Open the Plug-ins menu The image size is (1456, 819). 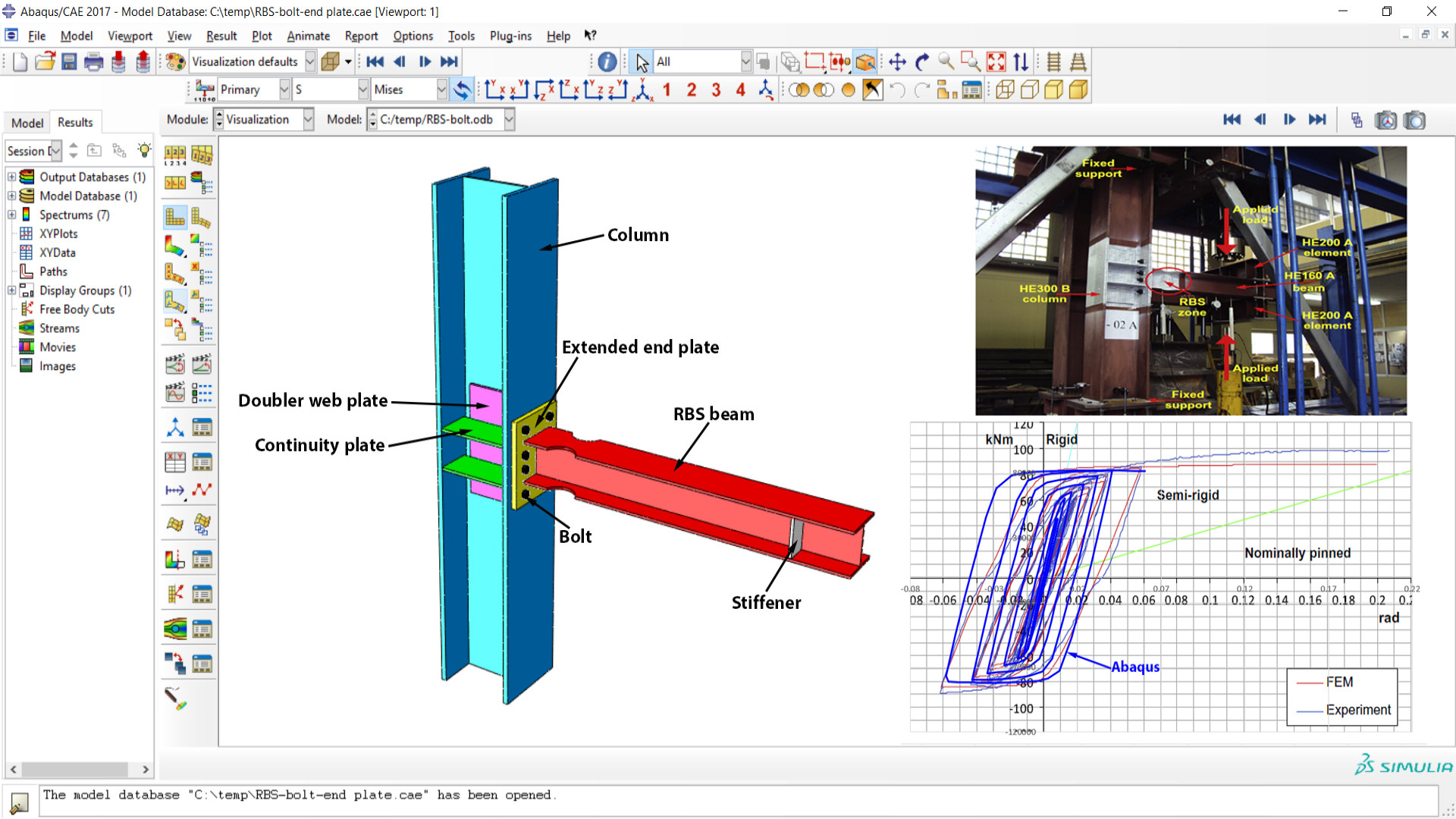[510, 36]
